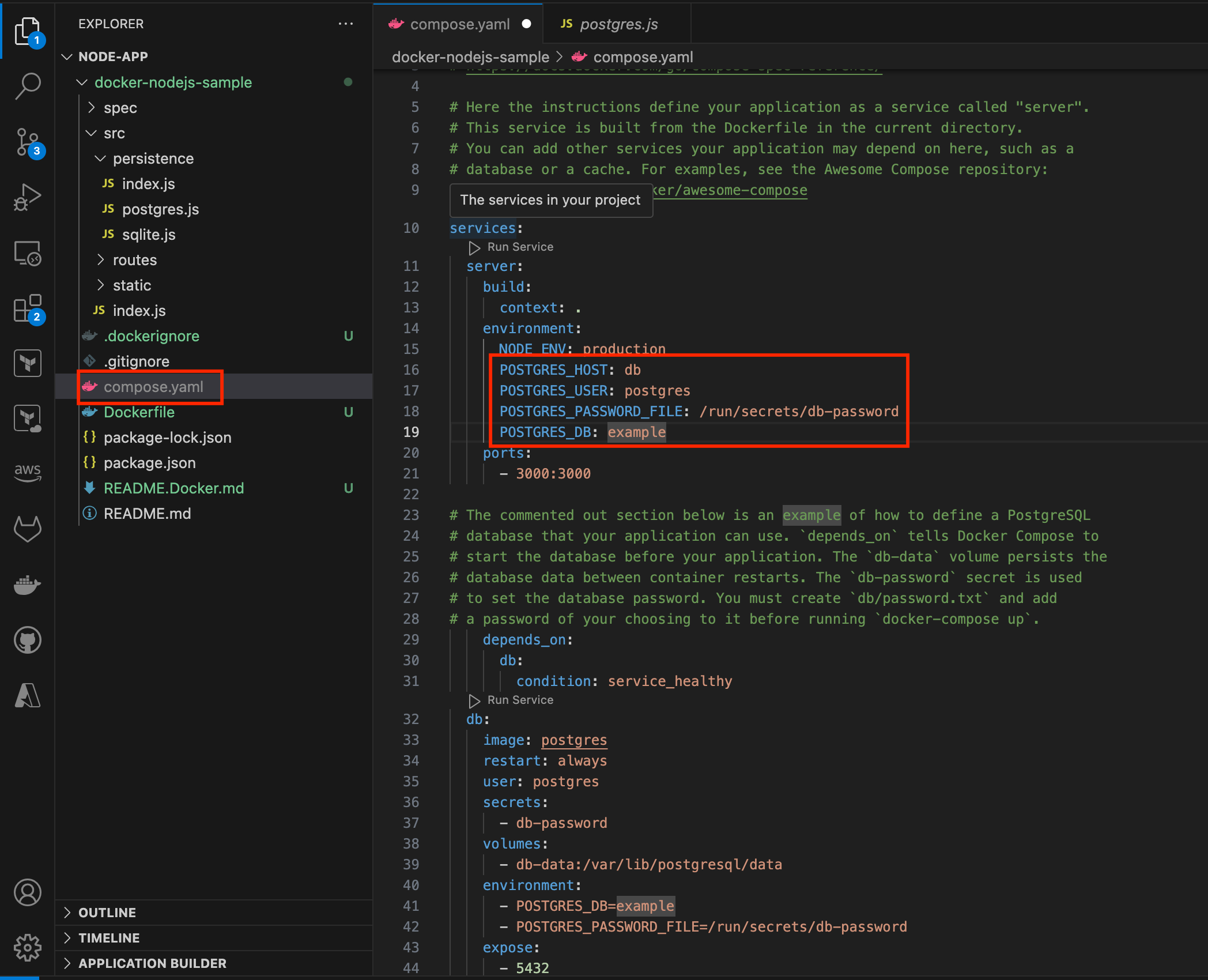Open the awesome-compose link on line 9
Image resolution: width=1208 pixels, height=980 pixels.
click(731, 190)
